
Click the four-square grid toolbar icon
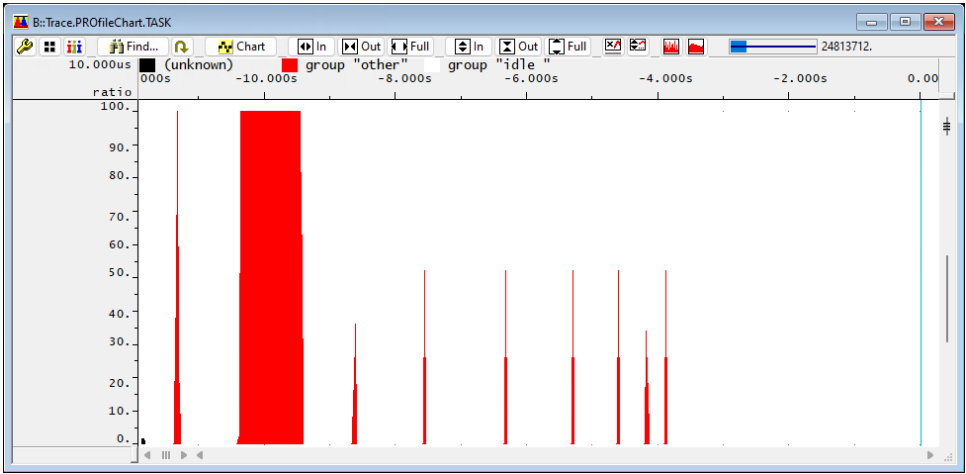(x=49, y=46)
